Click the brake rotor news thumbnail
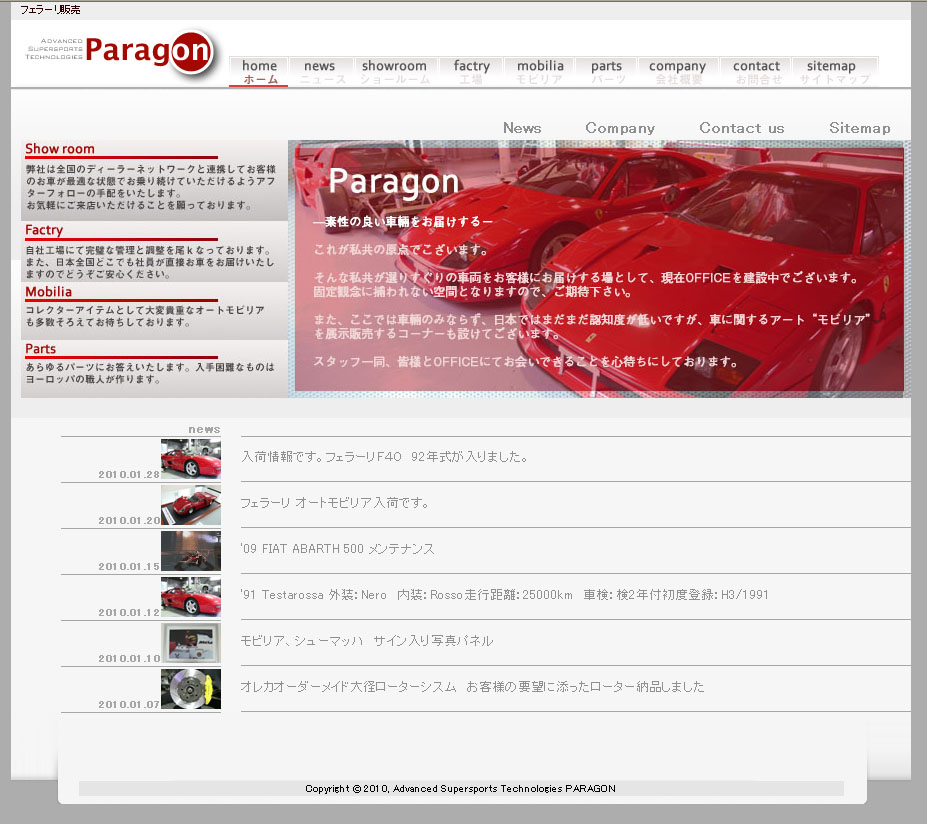Image resolution: width=927 pixels, height=824 pixels. click(191, 689)
